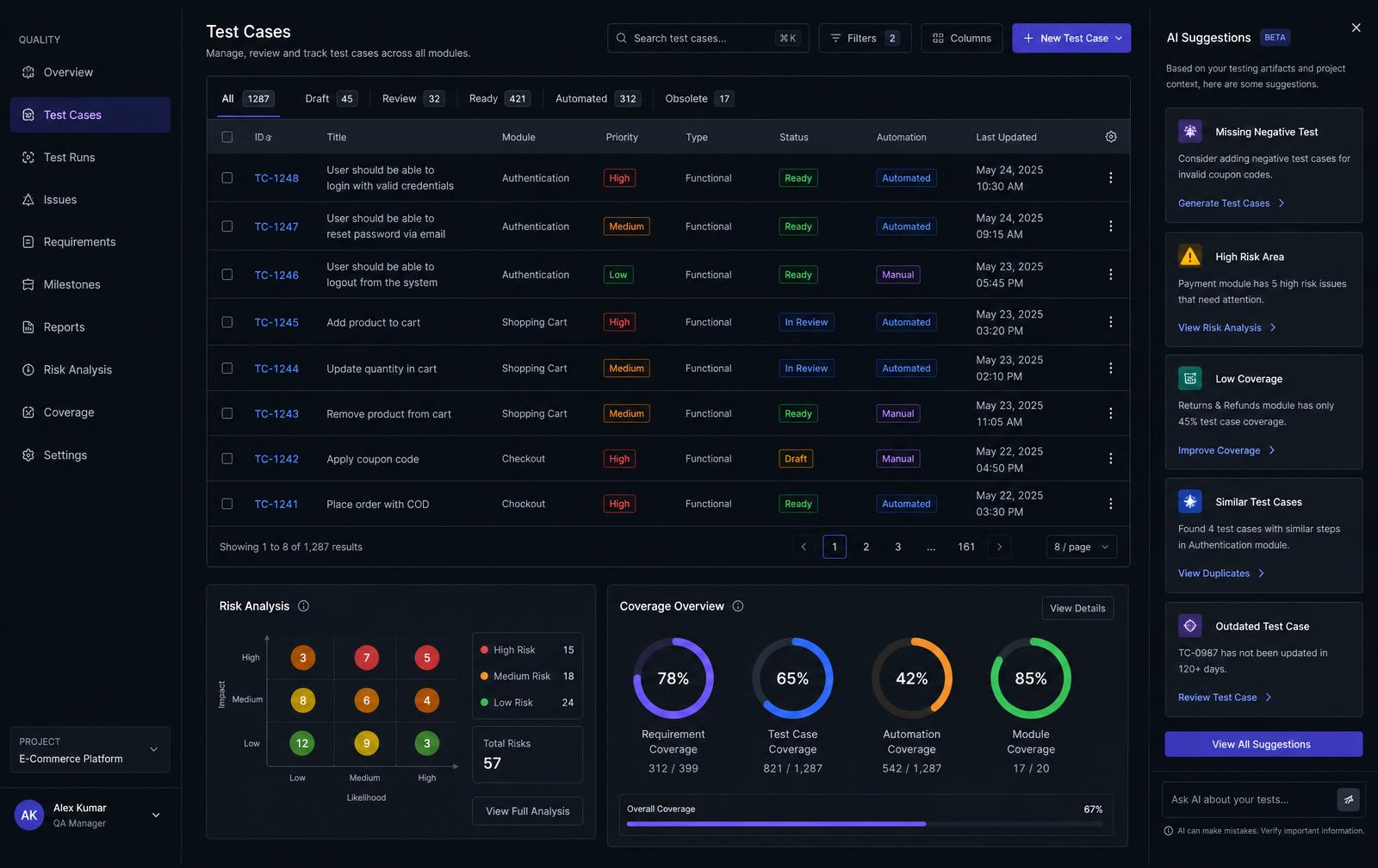Select checkbox for TC-1243 row
1378x868 pixels.
[x=227, y=413]
